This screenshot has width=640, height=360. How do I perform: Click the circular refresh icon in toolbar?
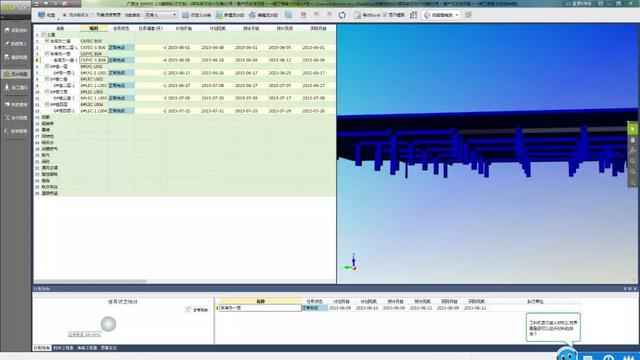click(x=342, y=15)
